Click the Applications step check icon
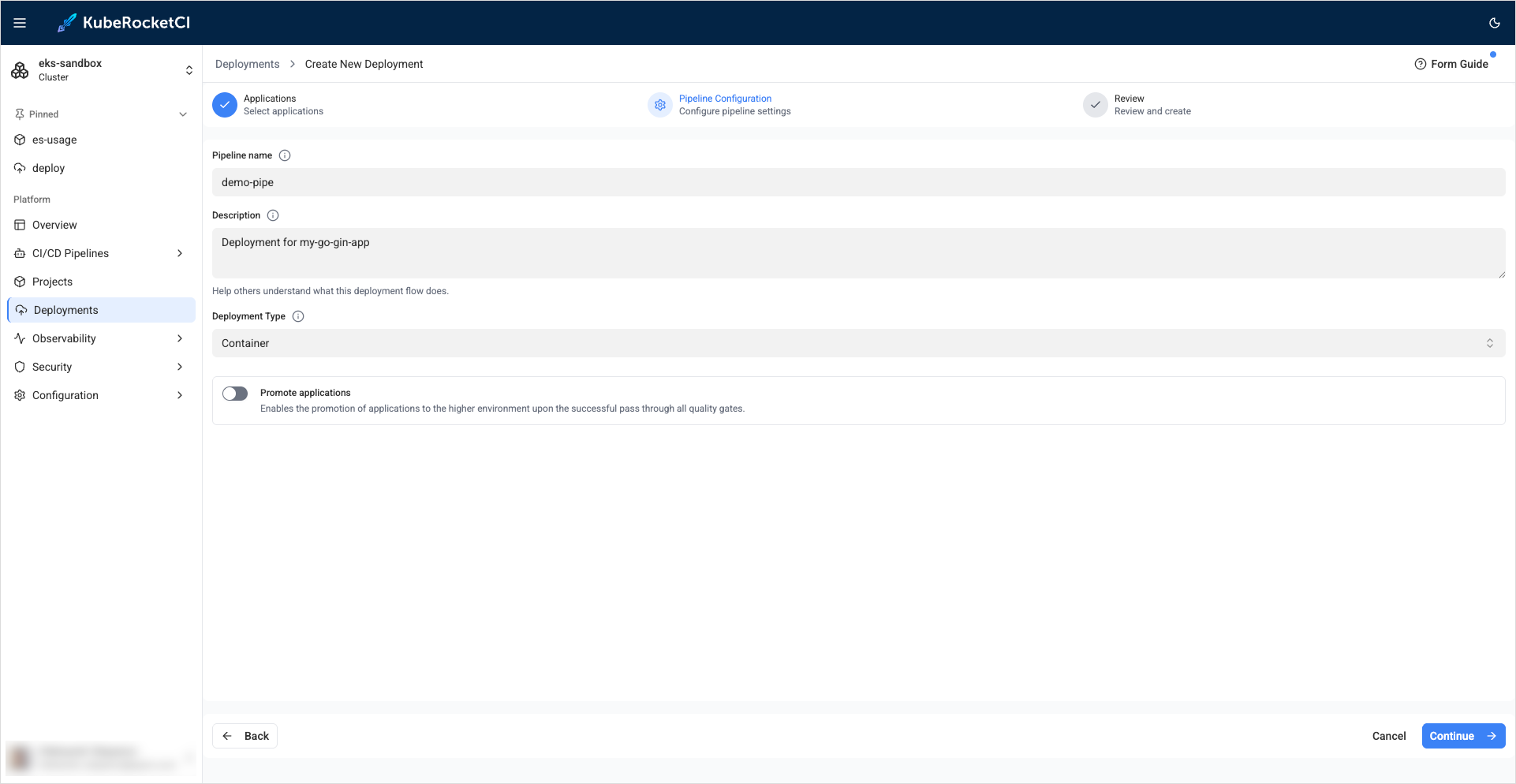 (225, 104)
